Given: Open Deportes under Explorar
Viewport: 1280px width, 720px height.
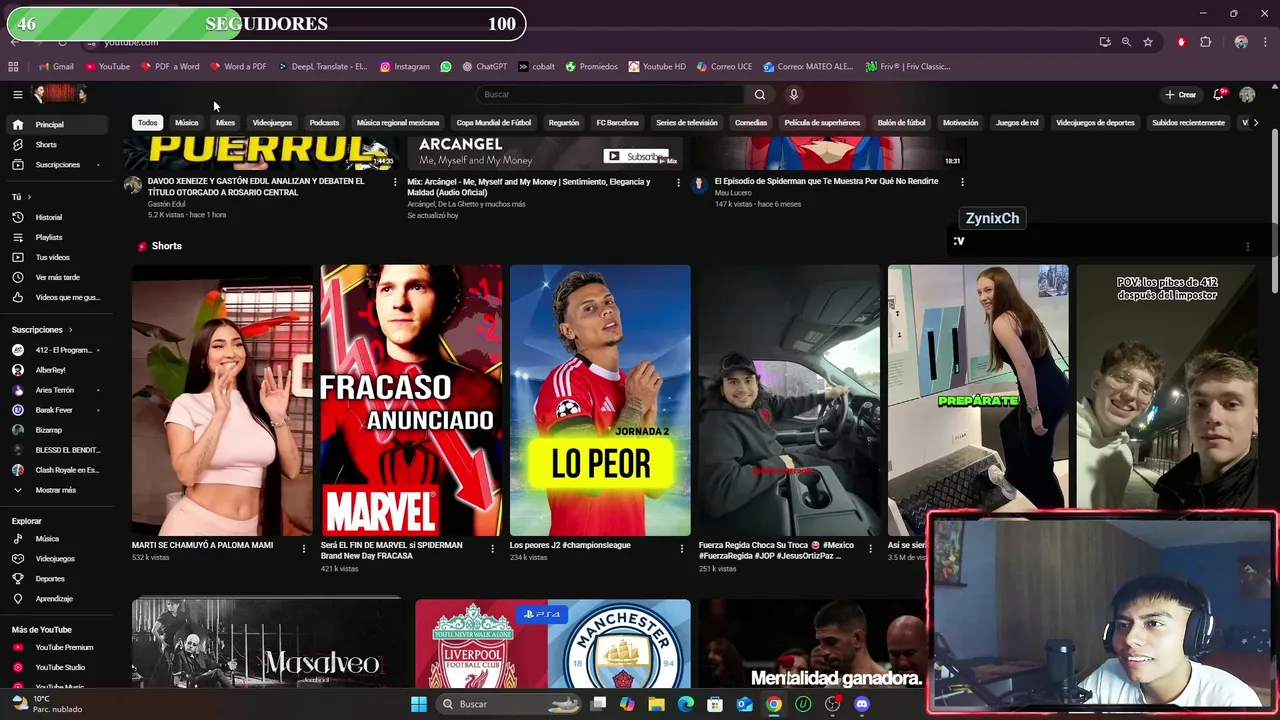Looking at the screenshot, I should click(x=57, y=579).
